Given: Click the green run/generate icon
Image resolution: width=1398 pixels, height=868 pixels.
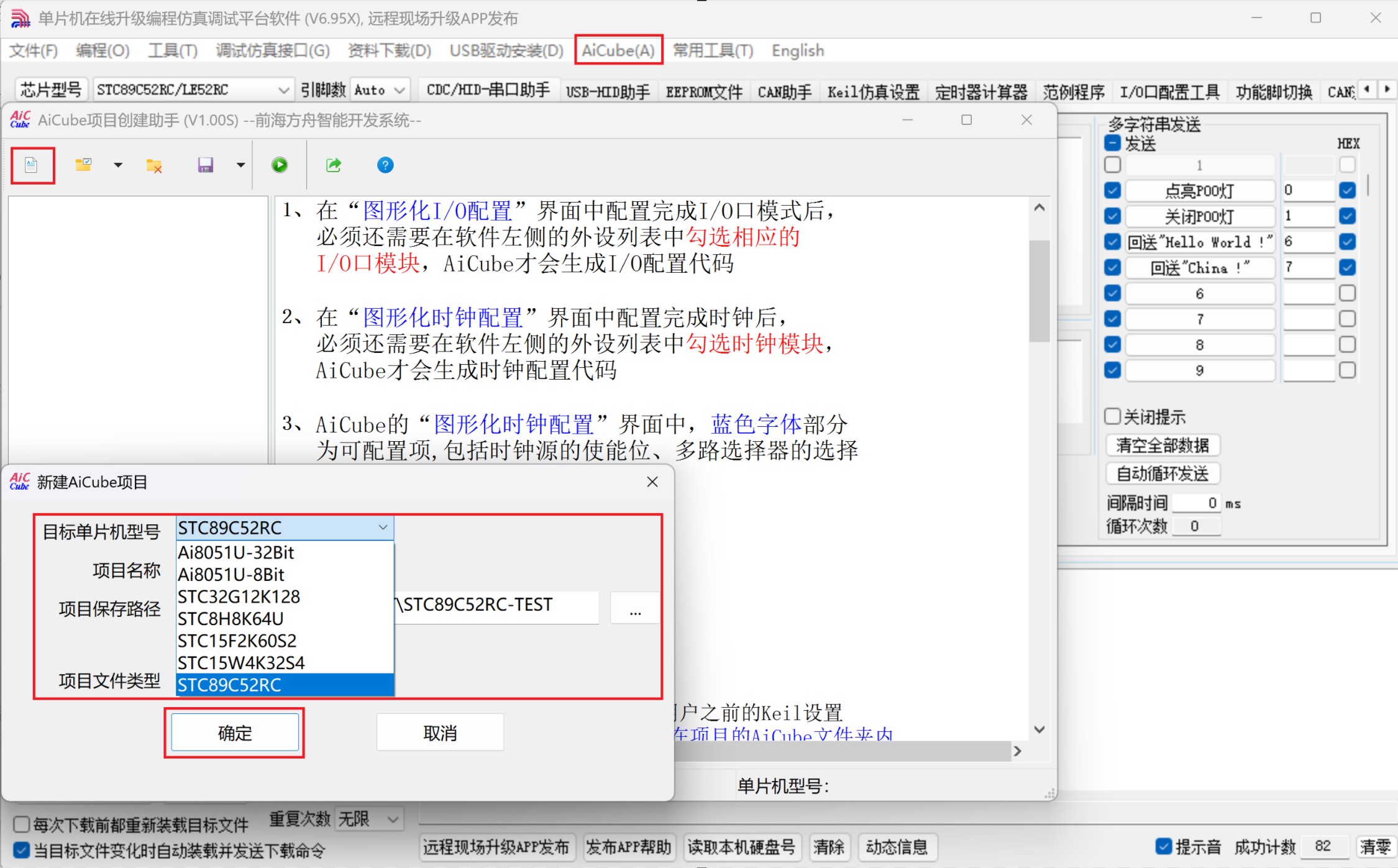Looking at the screenshot, I should point(280,165).
